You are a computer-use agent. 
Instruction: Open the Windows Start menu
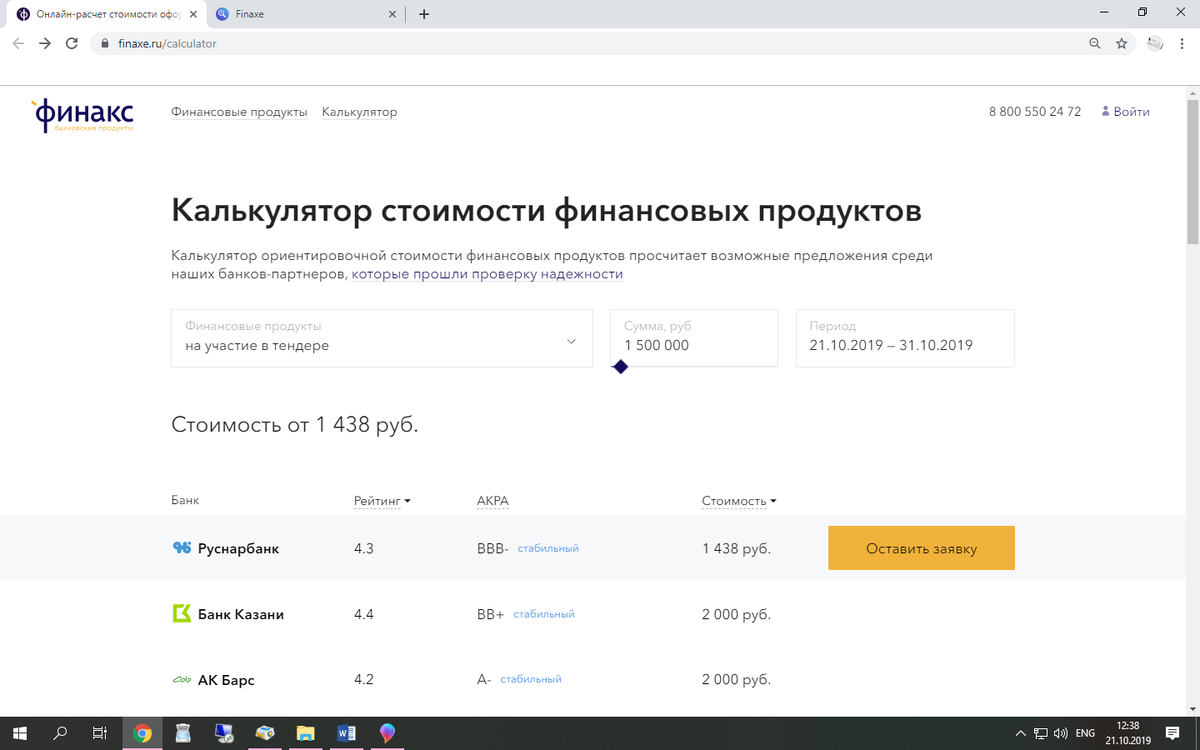(19, 733)
